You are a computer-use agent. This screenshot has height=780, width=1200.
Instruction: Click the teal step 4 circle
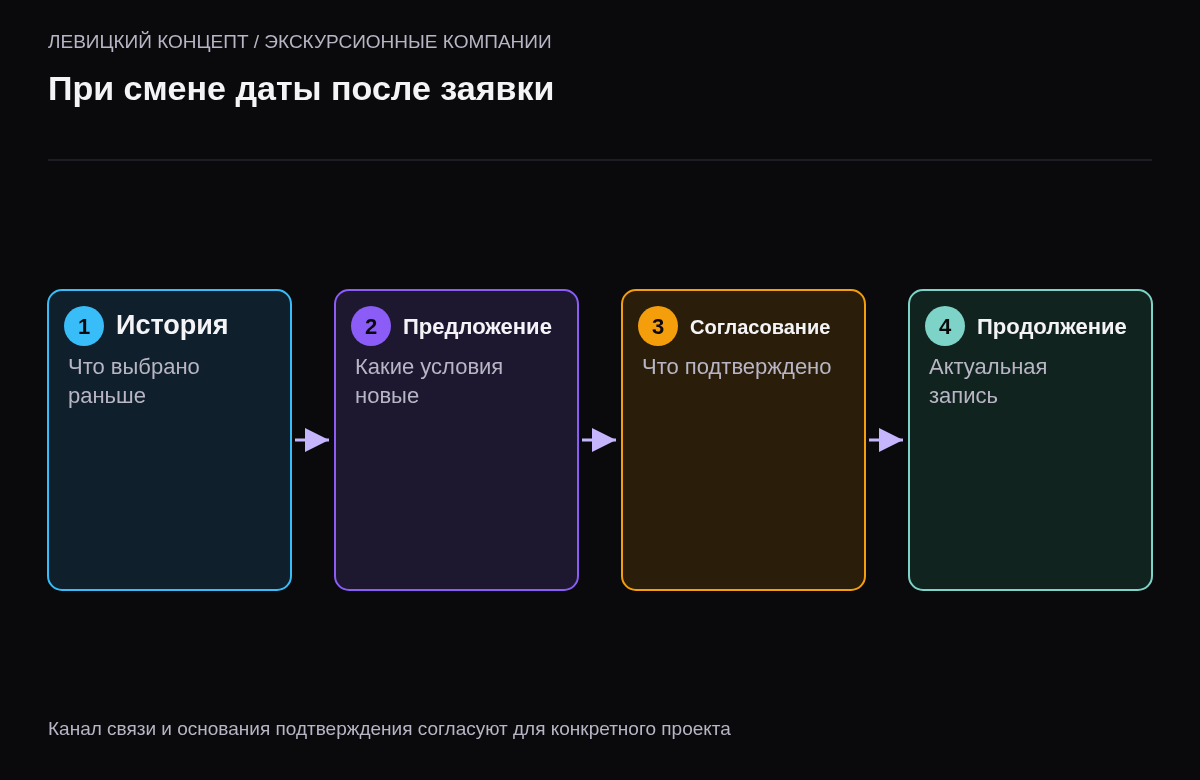point(945,326)
